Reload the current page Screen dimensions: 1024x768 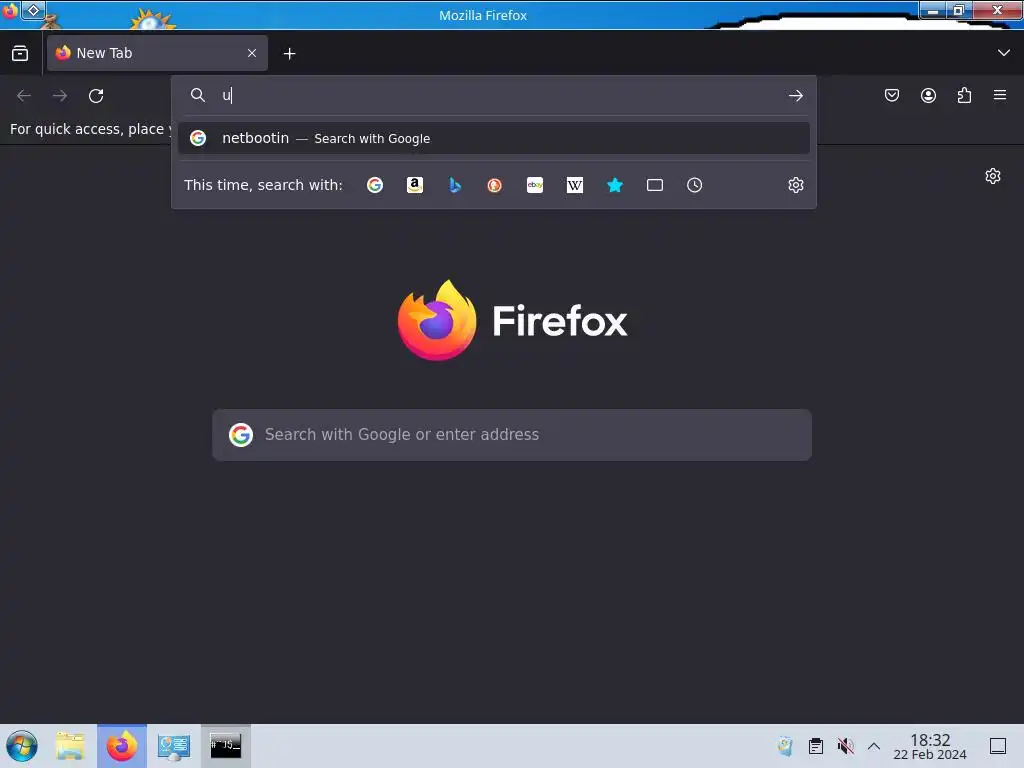pyautogui.click(x=96, y=96)
